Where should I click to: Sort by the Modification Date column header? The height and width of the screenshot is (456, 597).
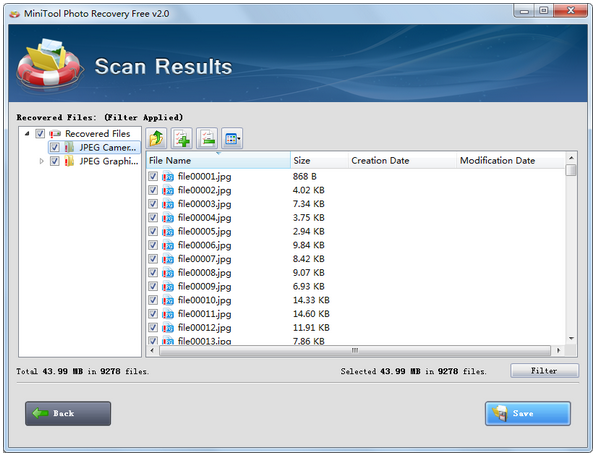[x=511, y=161]
